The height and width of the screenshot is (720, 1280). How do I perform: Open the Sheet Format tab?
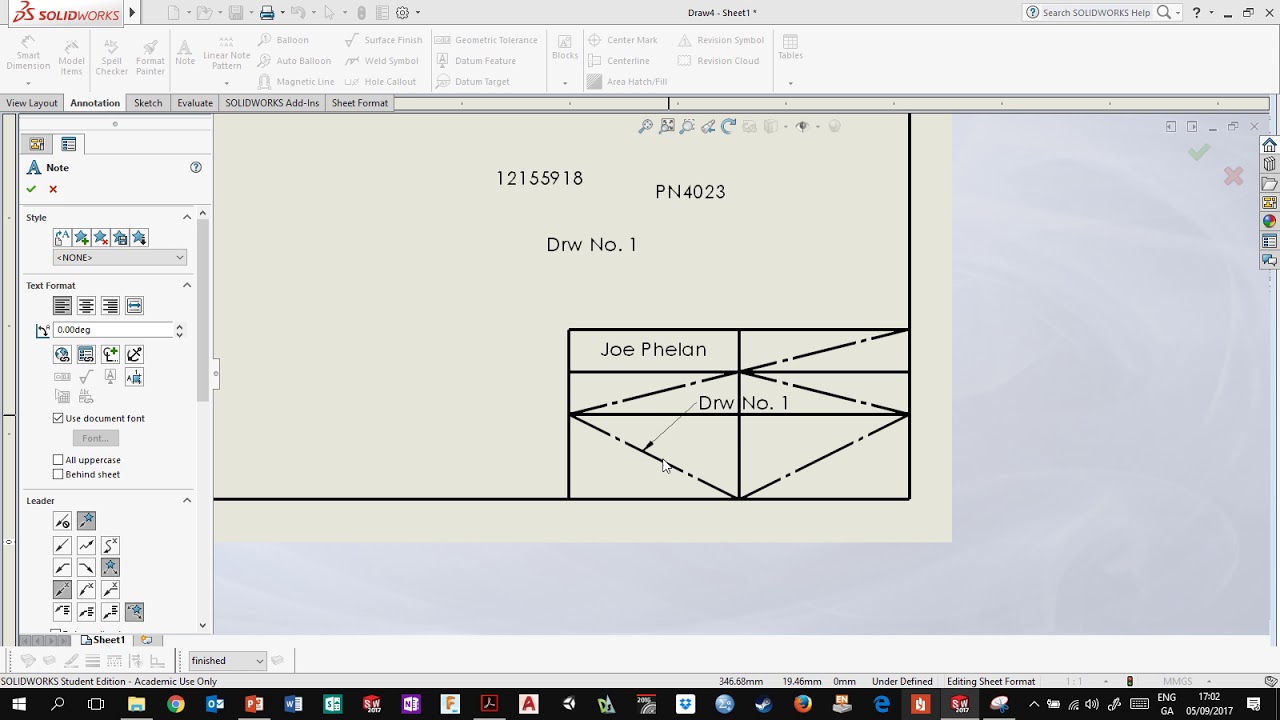tap(360, 103)
